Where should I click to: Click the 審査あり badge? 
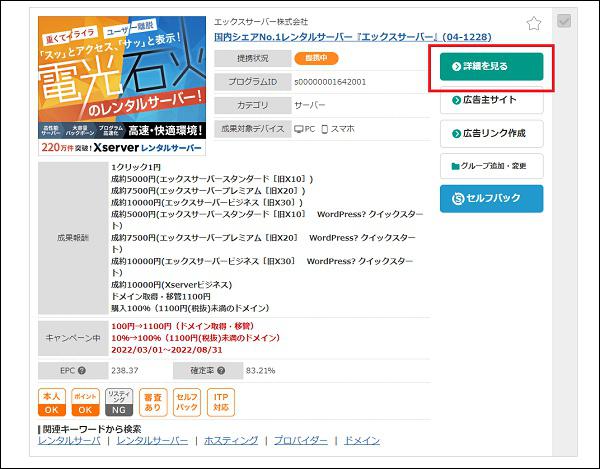pyautogui.click(x=153, y=402)
